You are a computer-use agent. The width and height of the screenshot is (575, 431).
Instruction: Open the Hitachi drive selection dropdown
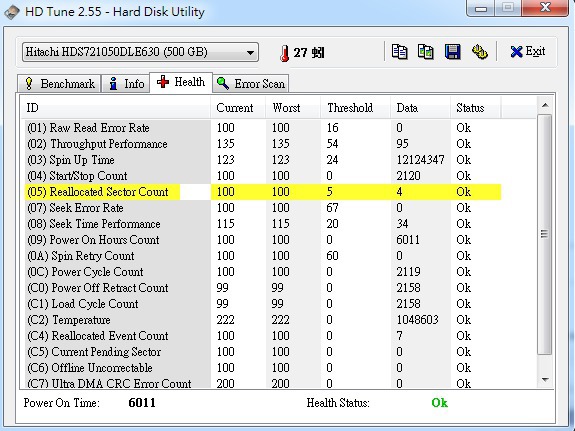[x=140, y=52]
